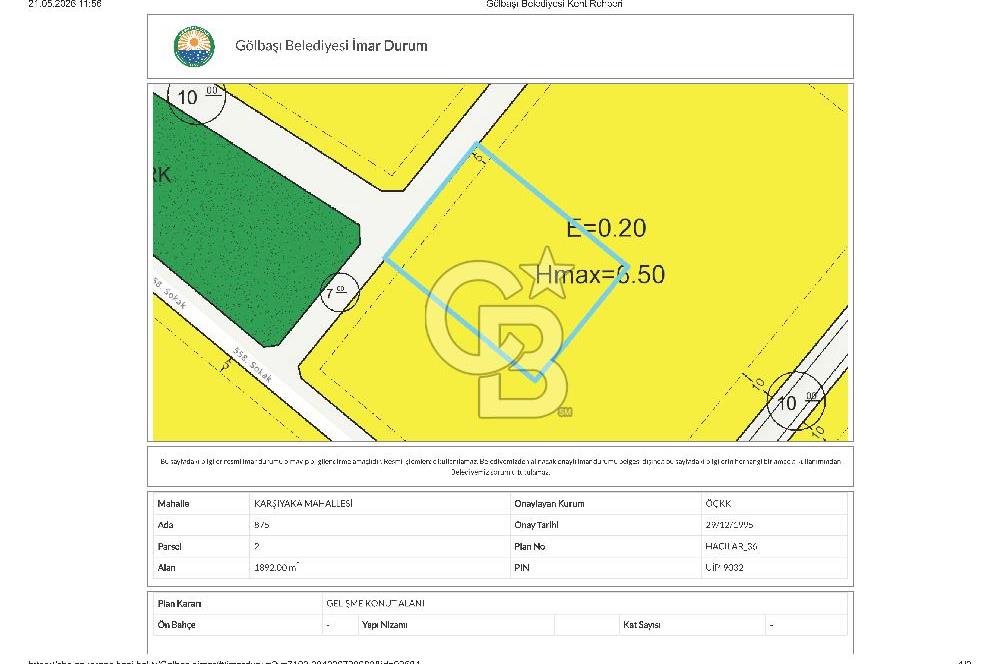This screenshot has width=1000, height=664.
Task: Click the circled "7" road width marker
Action: click(x=339, y=292)
